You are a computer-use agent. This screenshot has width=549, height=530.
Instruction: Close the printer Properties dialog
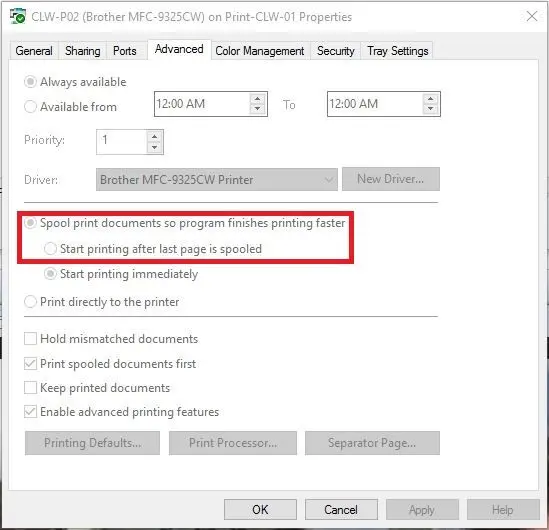point(532,16)
